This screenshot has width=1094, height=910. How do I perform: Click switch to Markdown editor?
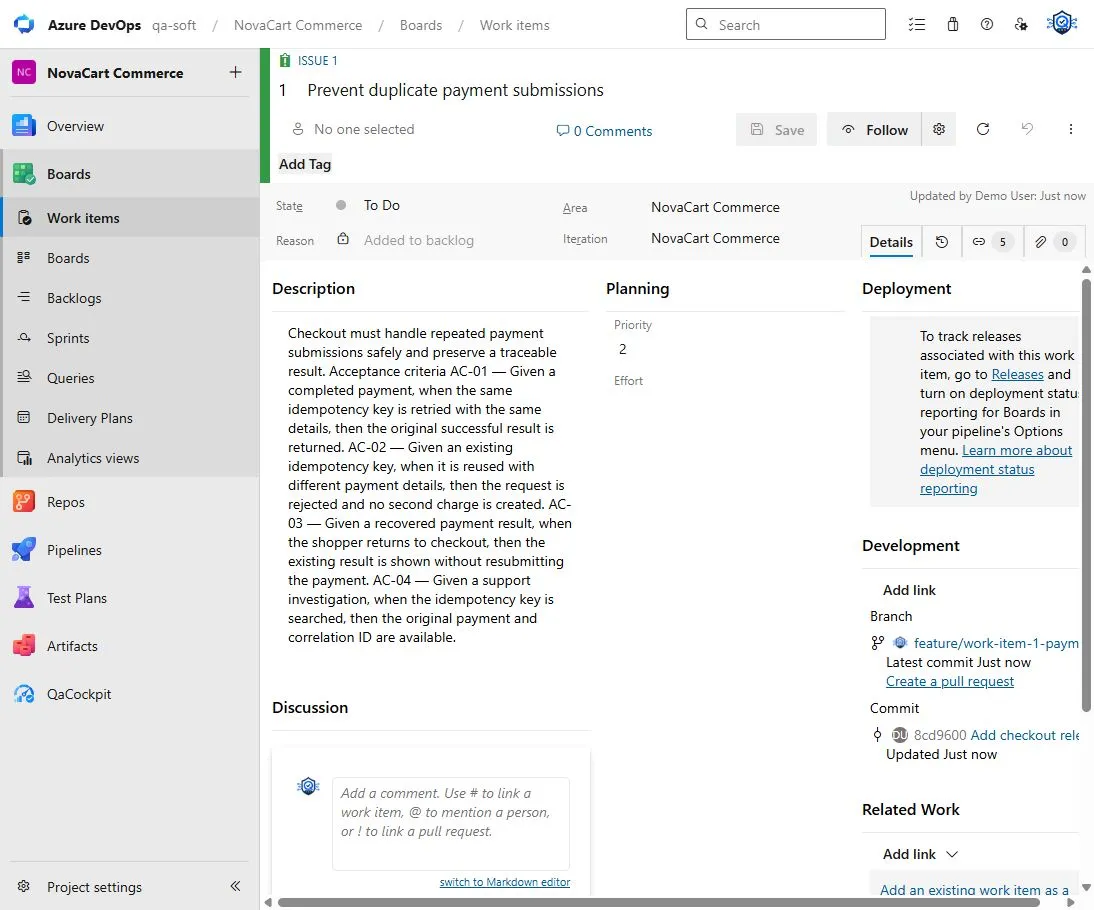point(504,882)
